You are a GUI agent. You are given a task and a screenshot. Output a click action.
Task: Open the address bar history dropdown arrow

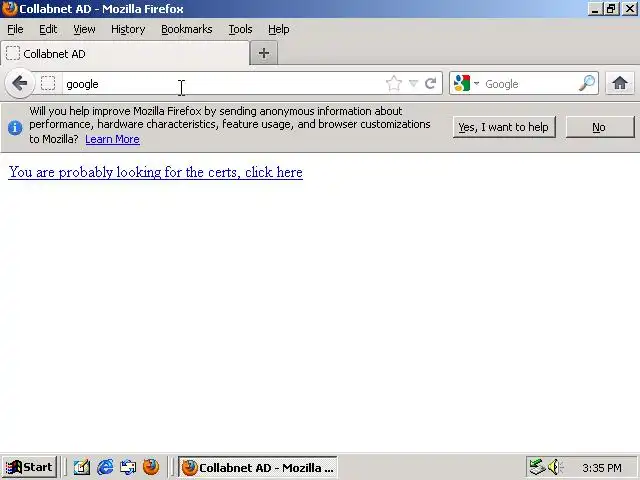pos(413,84)
